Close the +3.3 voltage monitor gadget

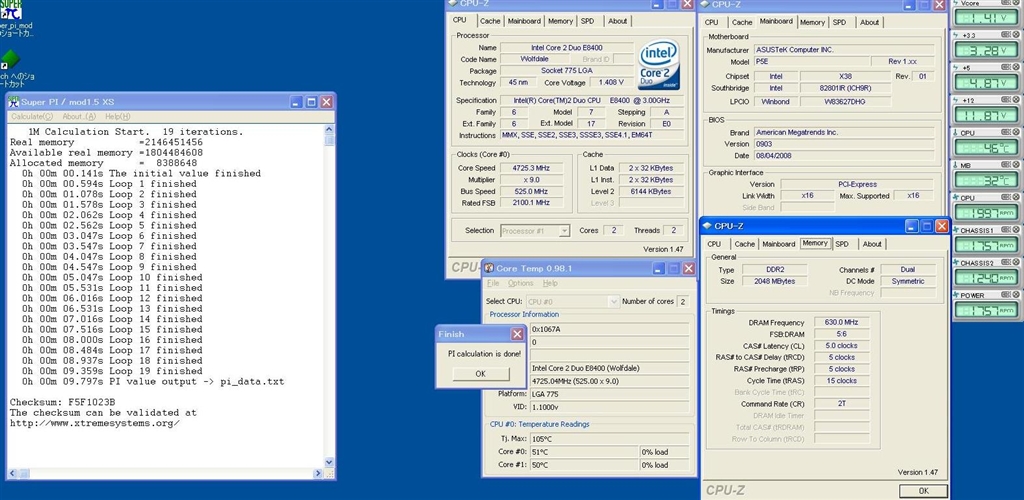(x=1015, y=35)
